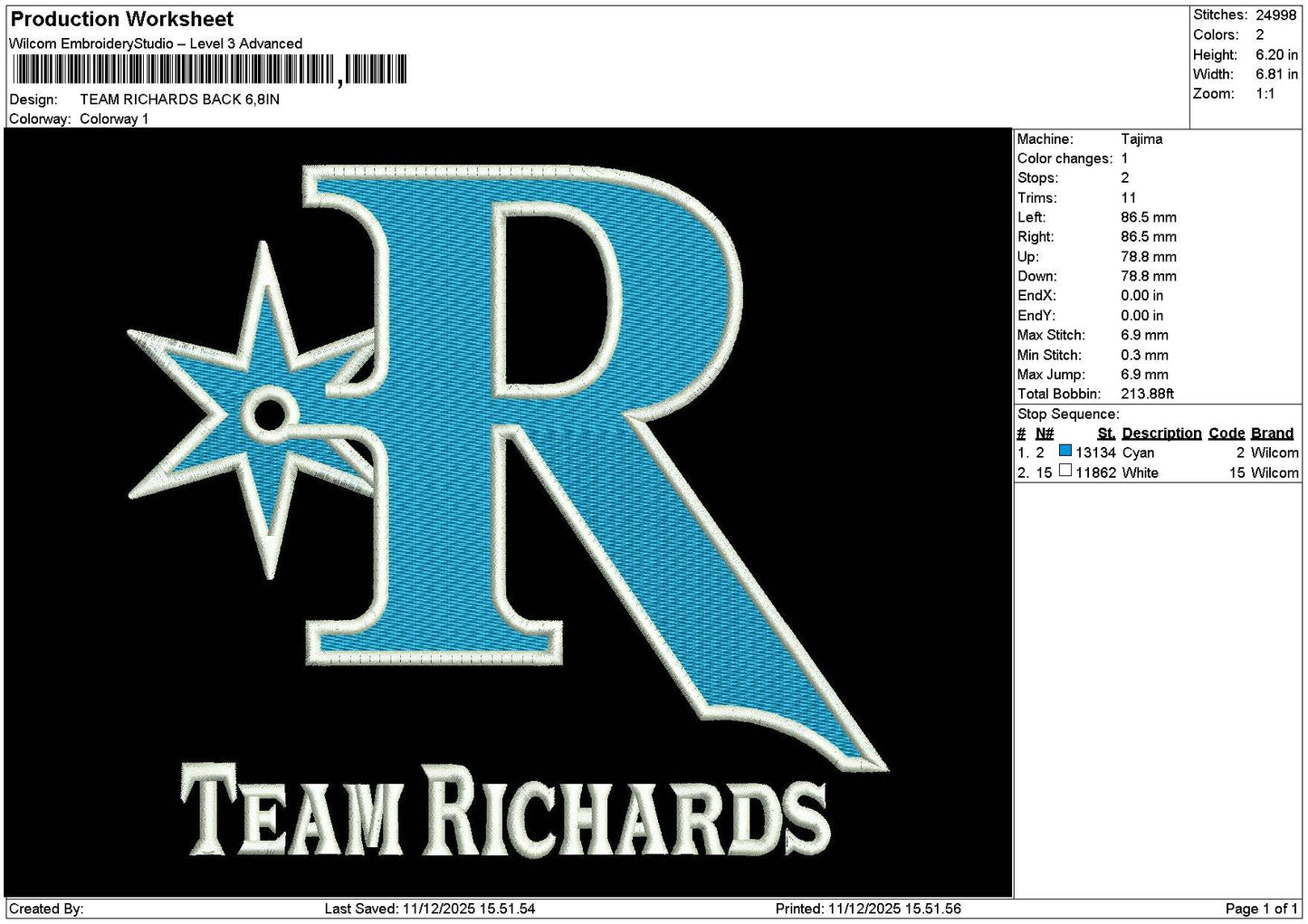
Task: Click the Trims value 11
Action: [x=1128, y=198]
